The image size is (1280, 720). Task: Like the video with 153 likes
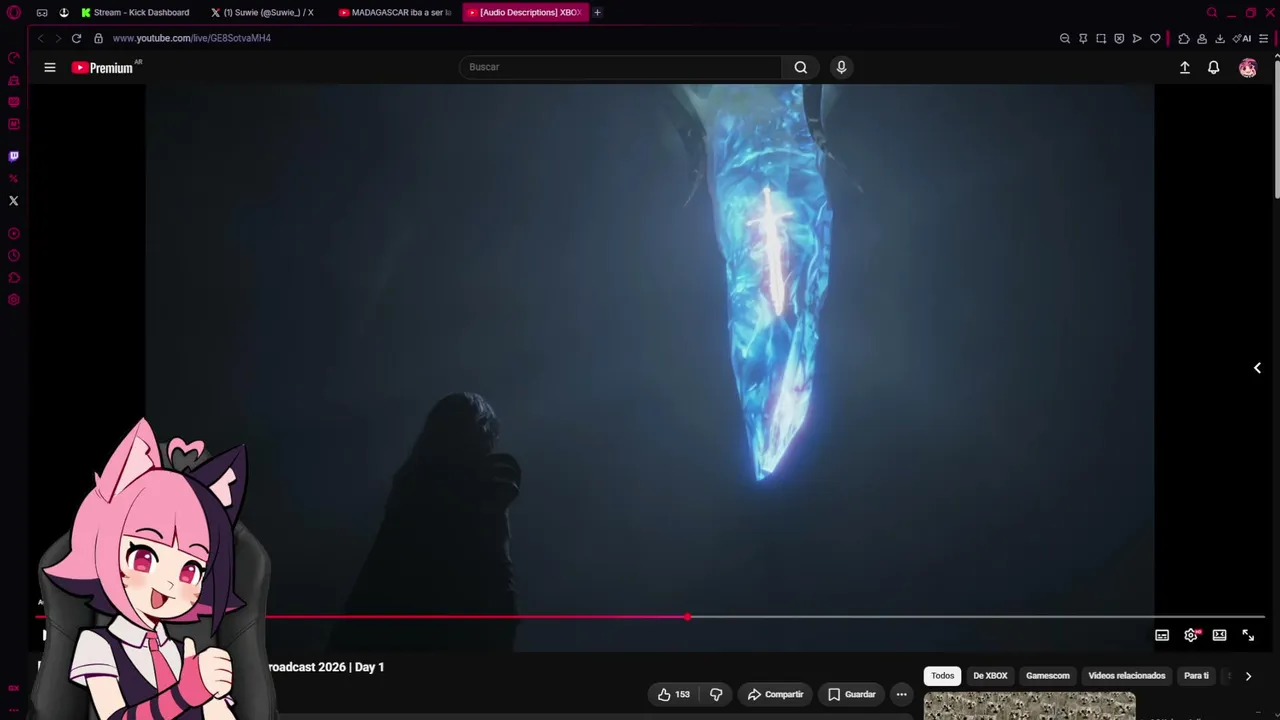[674, 694]
